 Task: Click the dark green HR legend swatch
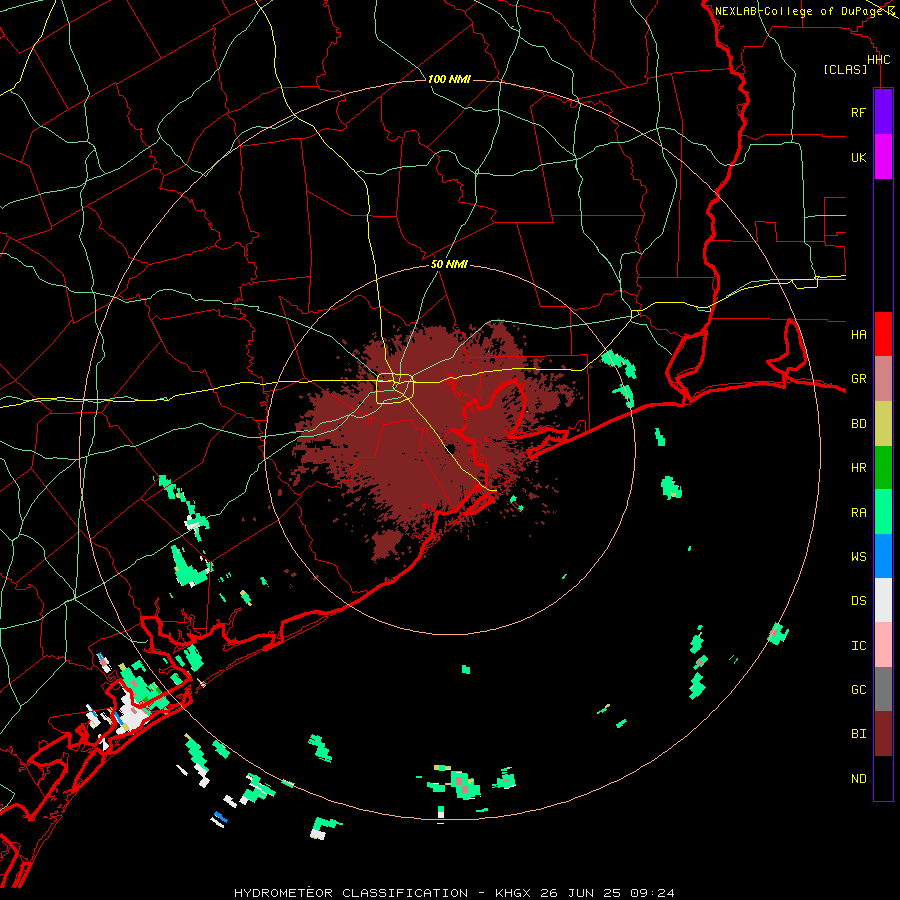tap(883, 468)
